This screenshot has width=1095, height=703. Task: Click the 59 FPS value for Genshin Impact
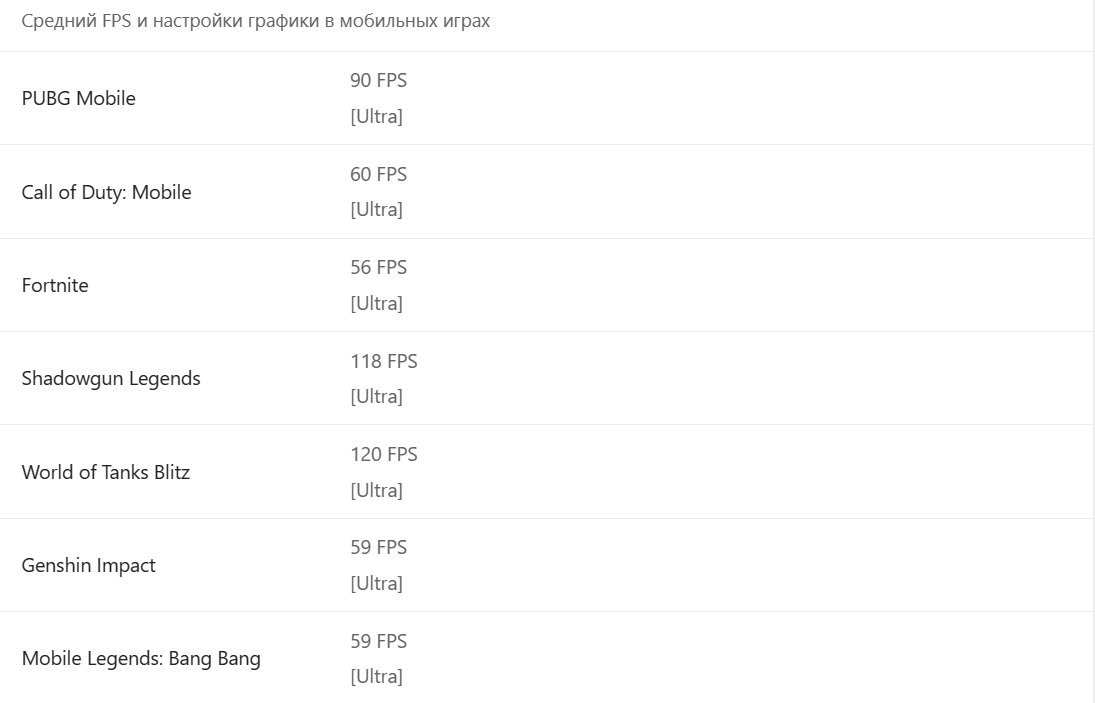379,547
